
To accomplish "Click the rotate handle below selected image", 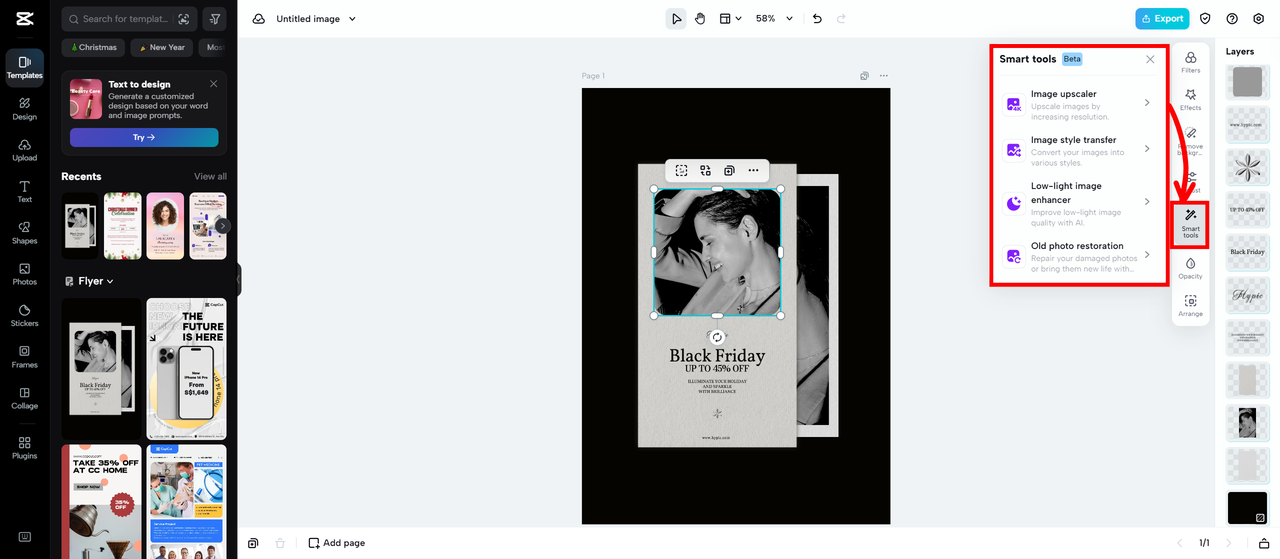I will click(717, 338).
